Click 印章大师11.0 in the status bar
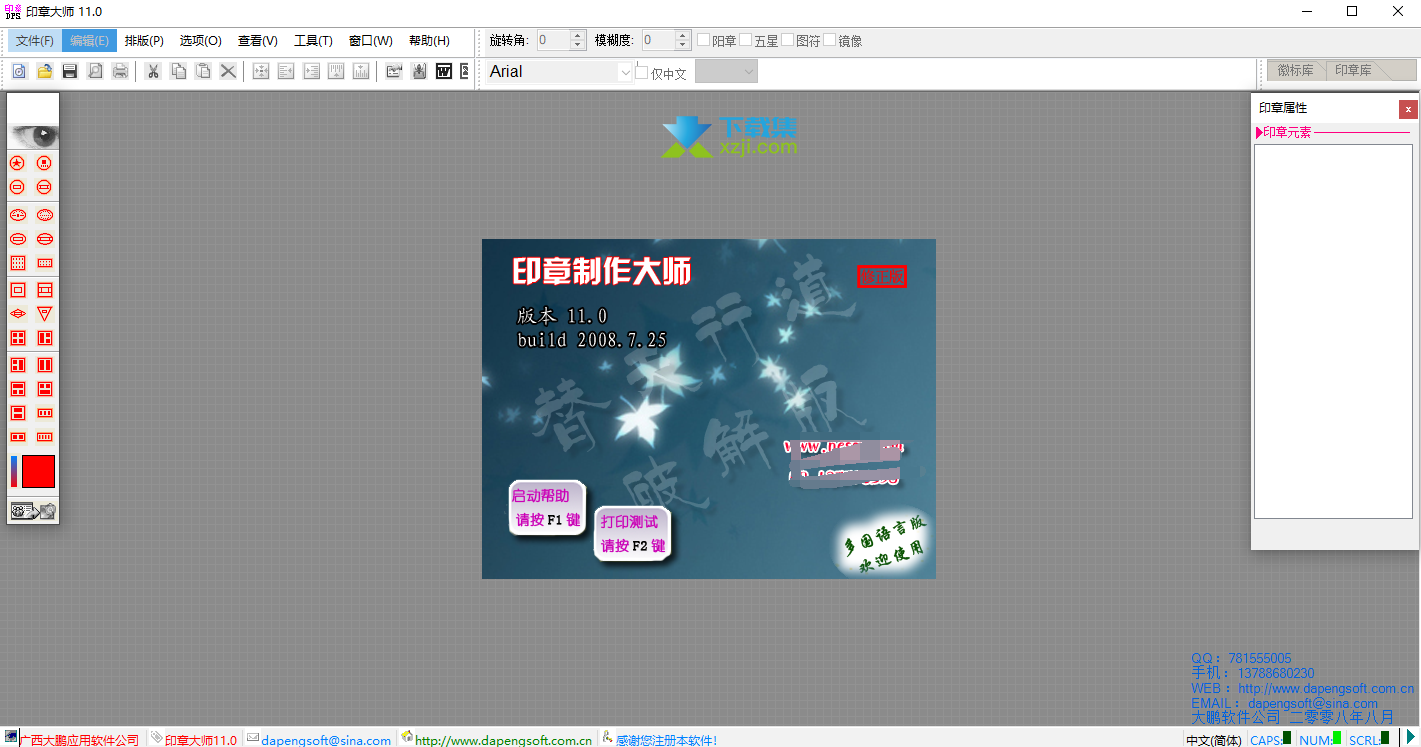Screen dimensions: 1421x747 coord(201,740)
